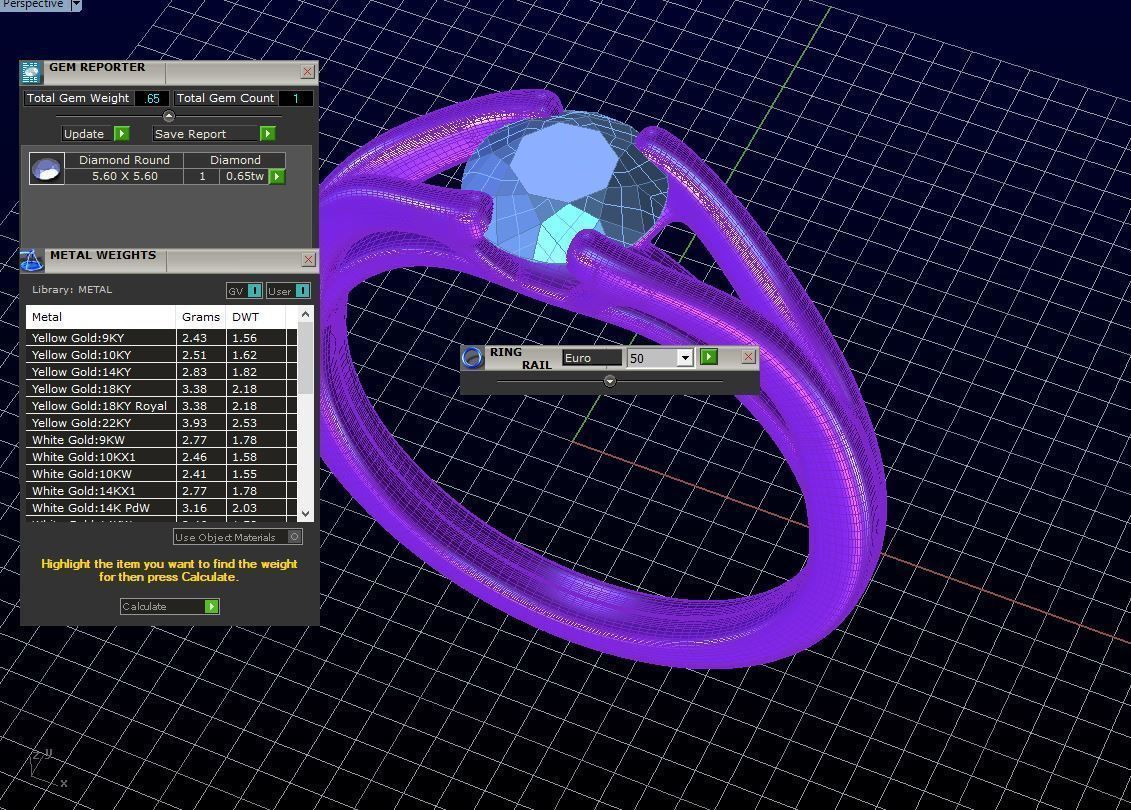Open the Perspective viewport dropdown arrow
1131x810 pixels.
pyautogui.click(x=76, y=4)
